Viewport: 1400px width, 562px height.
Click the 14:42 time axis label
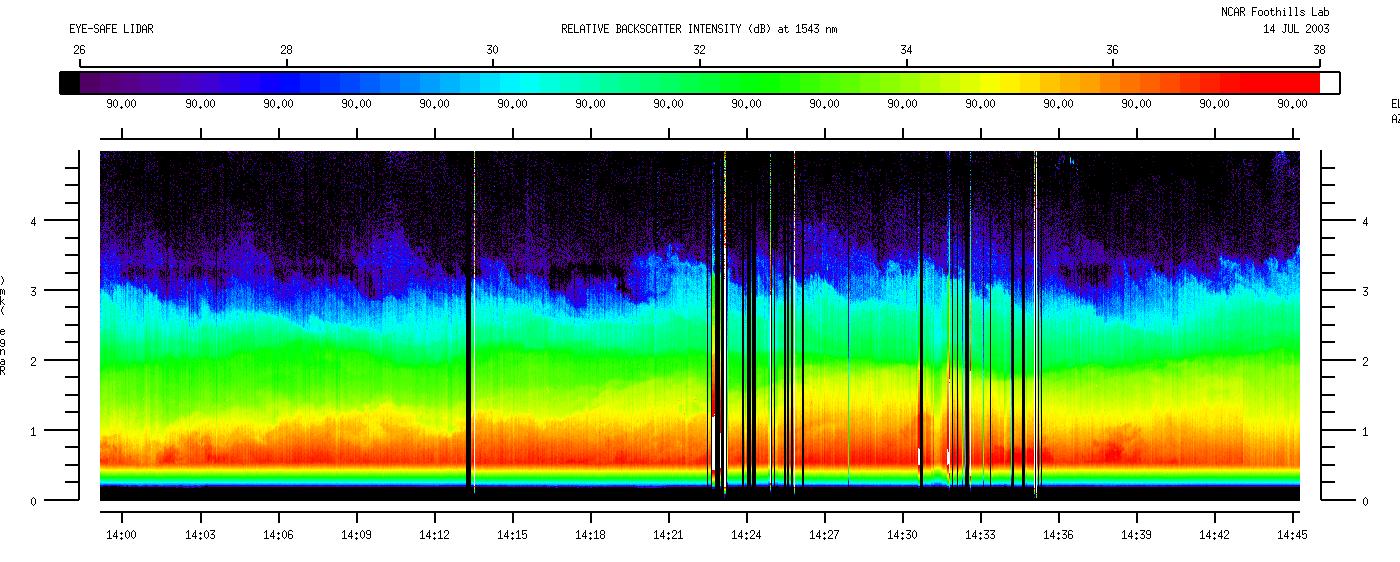point(1215,536)
